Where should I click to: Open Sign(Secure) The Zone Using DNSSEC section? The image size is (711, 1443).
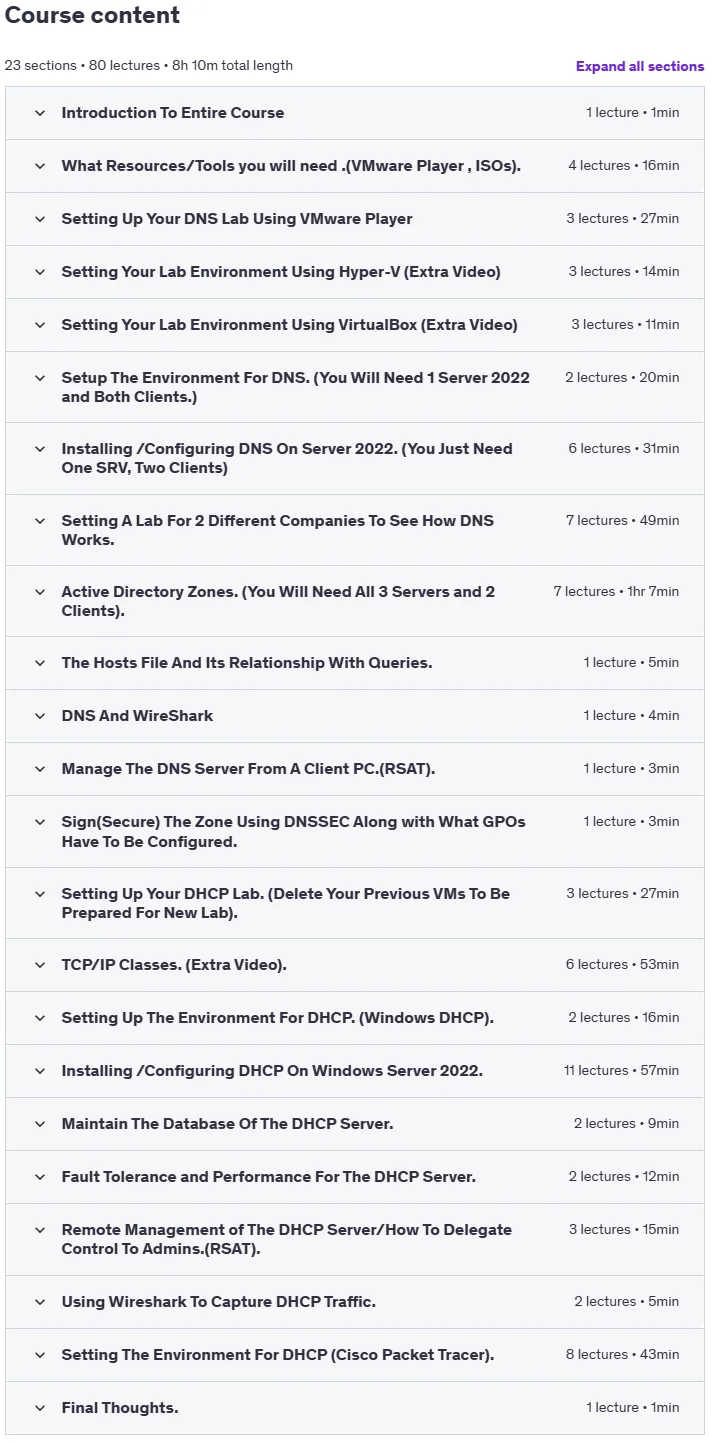pyautogui.click(x=293, y=832)
